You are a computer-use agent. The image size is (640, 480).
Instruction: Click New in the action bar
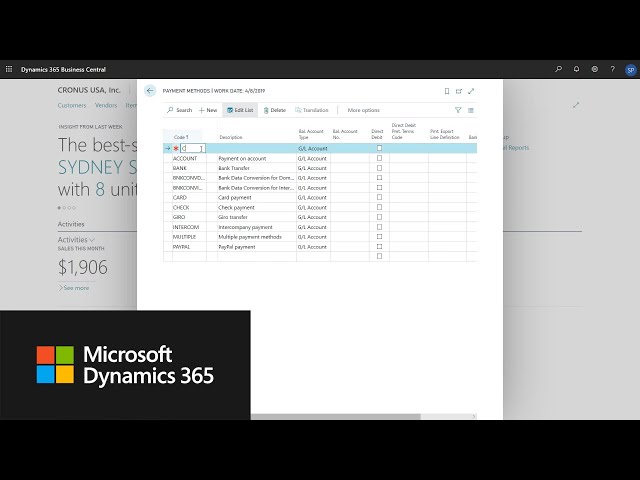pyautogui.click(x=208, y=110)
